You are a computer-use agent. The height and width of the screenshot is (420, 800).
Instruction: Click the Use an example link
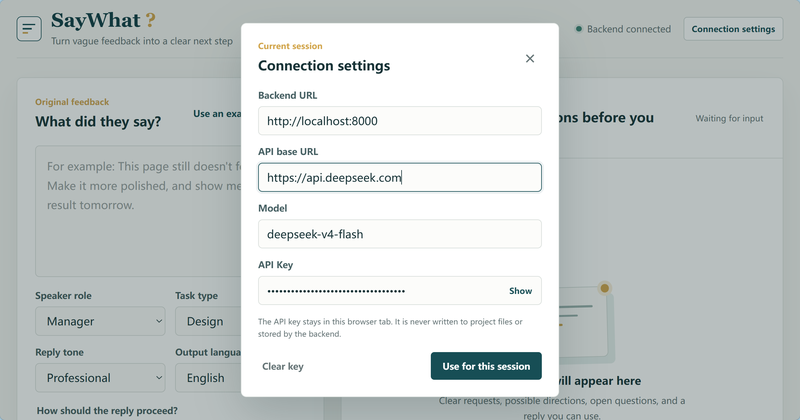click(217, 114)
